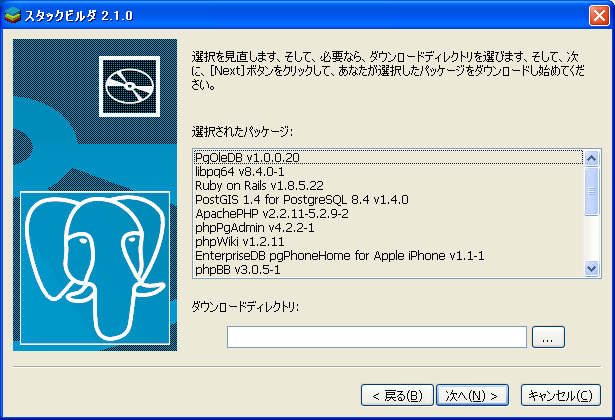This screenshot has height=420, width=615.
Task: Click the package list scroll up arrow
Action: pos(592,158)
